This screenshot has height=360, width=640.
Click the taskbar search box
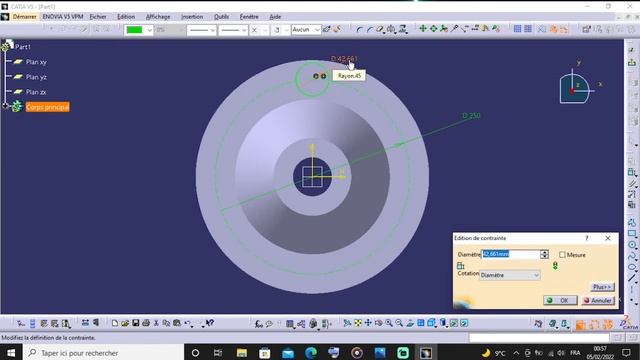pos(103,353)
